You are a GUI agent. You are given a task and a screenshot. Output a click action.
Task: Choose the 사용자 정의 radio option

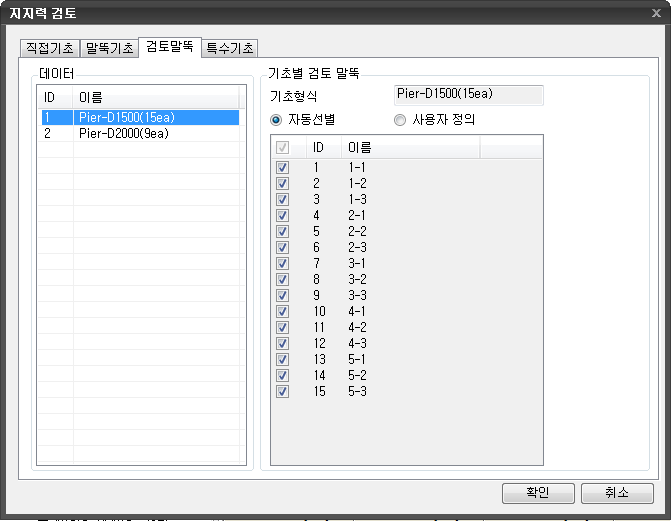coord(401,120)
